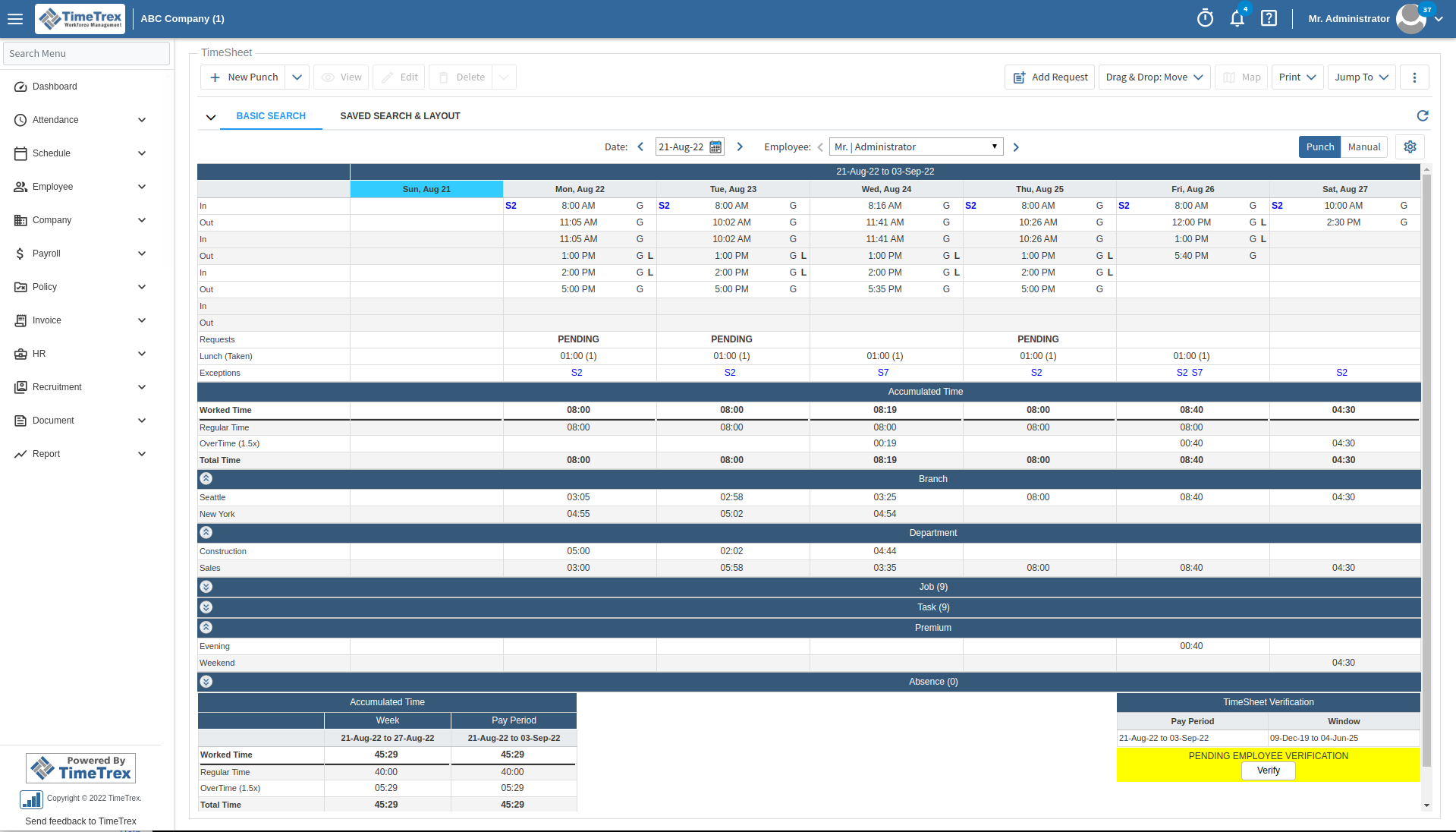Collapse the Premium section
The image size is (1456, 832).
point(206,628)
